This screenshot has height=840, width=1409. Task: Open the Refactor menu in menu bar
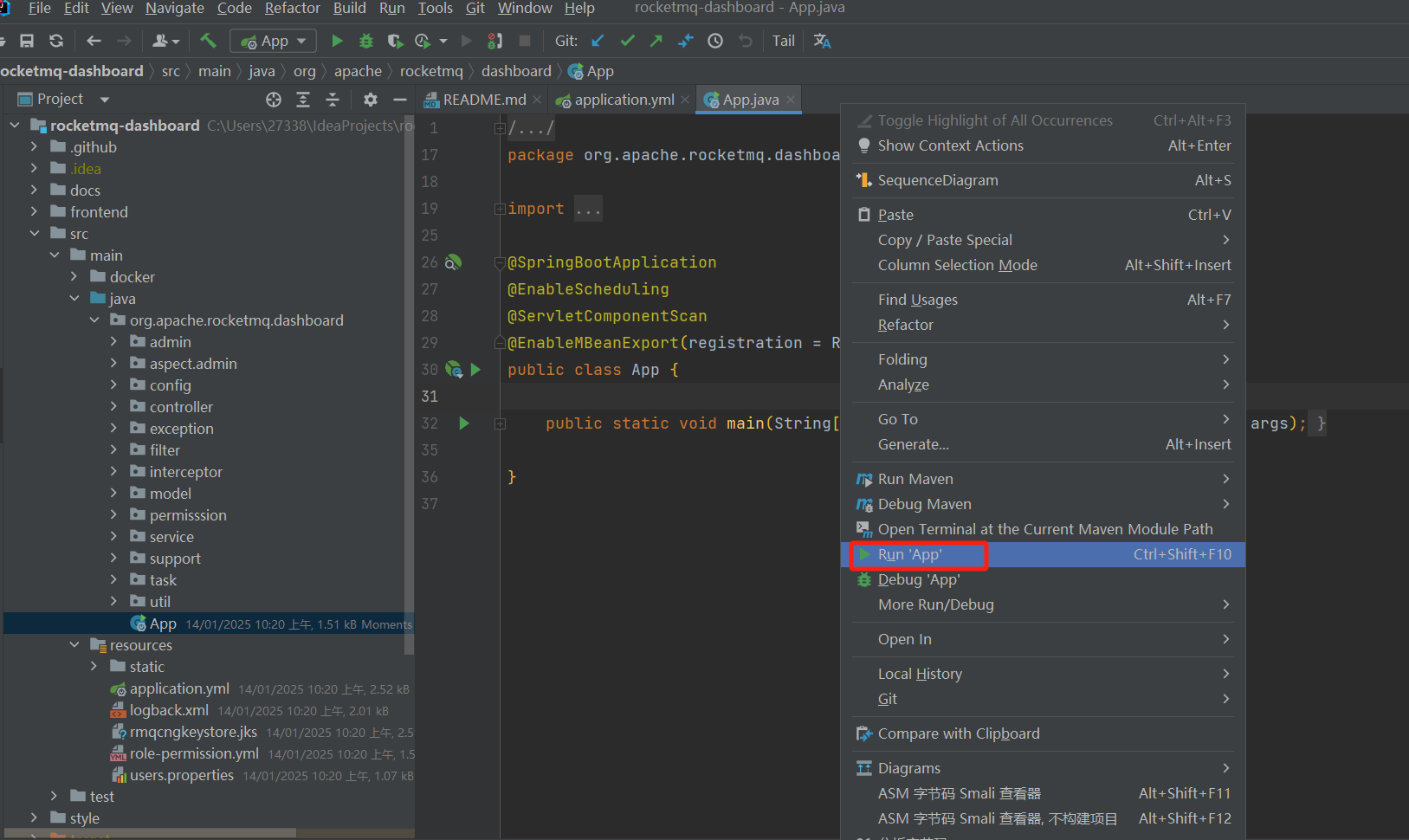293,8
